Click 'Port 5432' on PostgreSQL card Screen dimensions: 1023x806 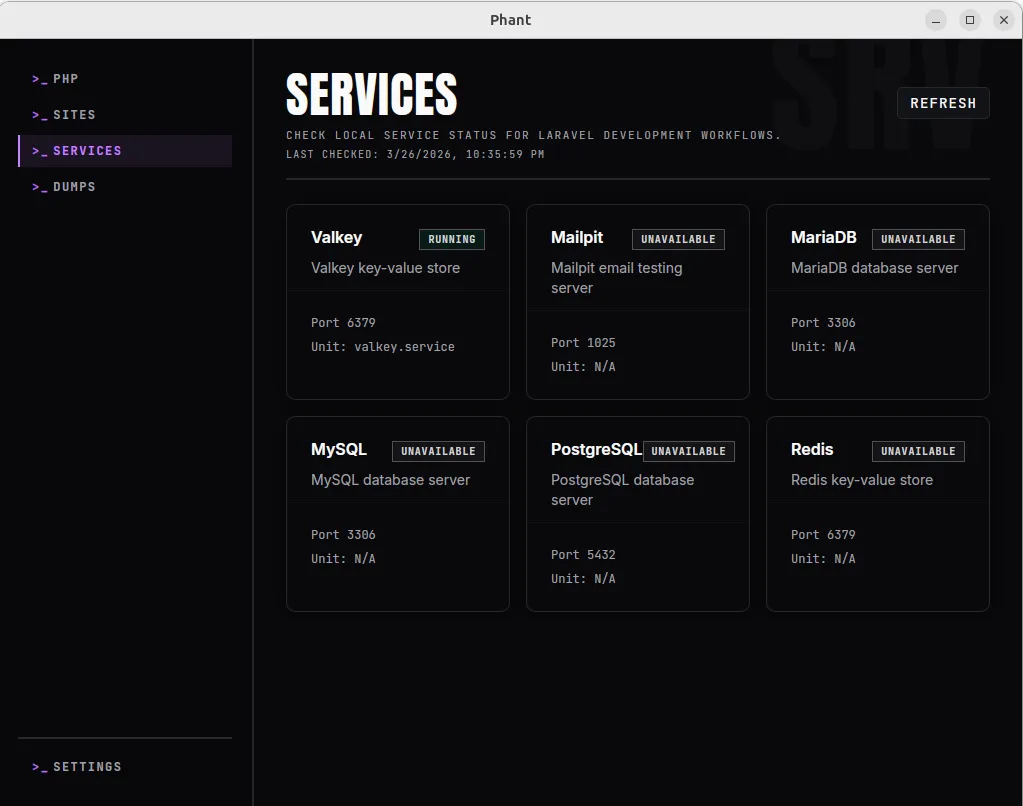(x=583, y=555)
